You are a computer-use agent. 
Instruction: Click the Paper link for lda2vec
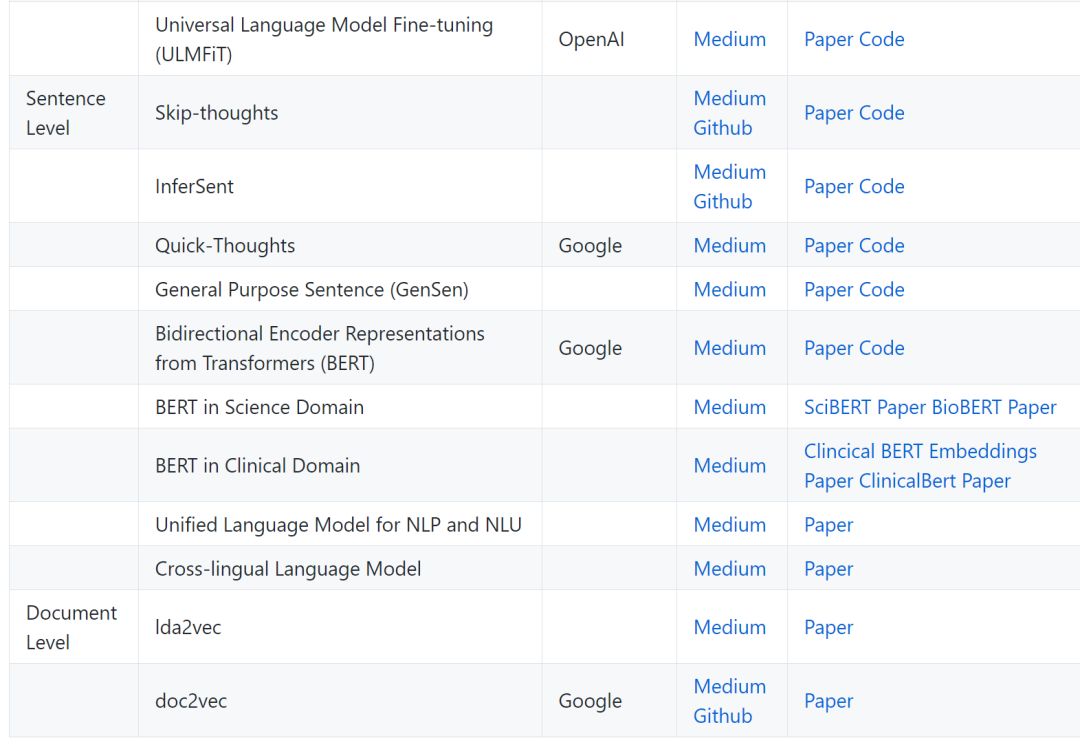(828, 628)
